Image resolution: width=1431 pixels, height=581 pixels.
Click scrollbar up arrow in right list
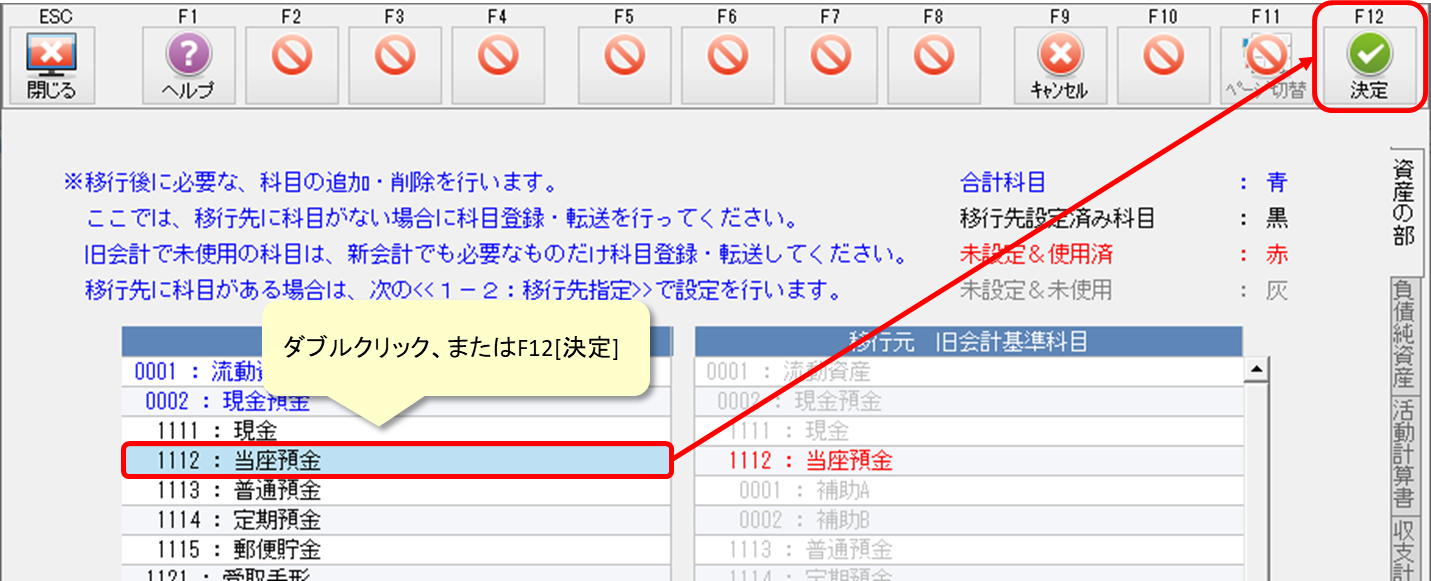(1255, 371)
